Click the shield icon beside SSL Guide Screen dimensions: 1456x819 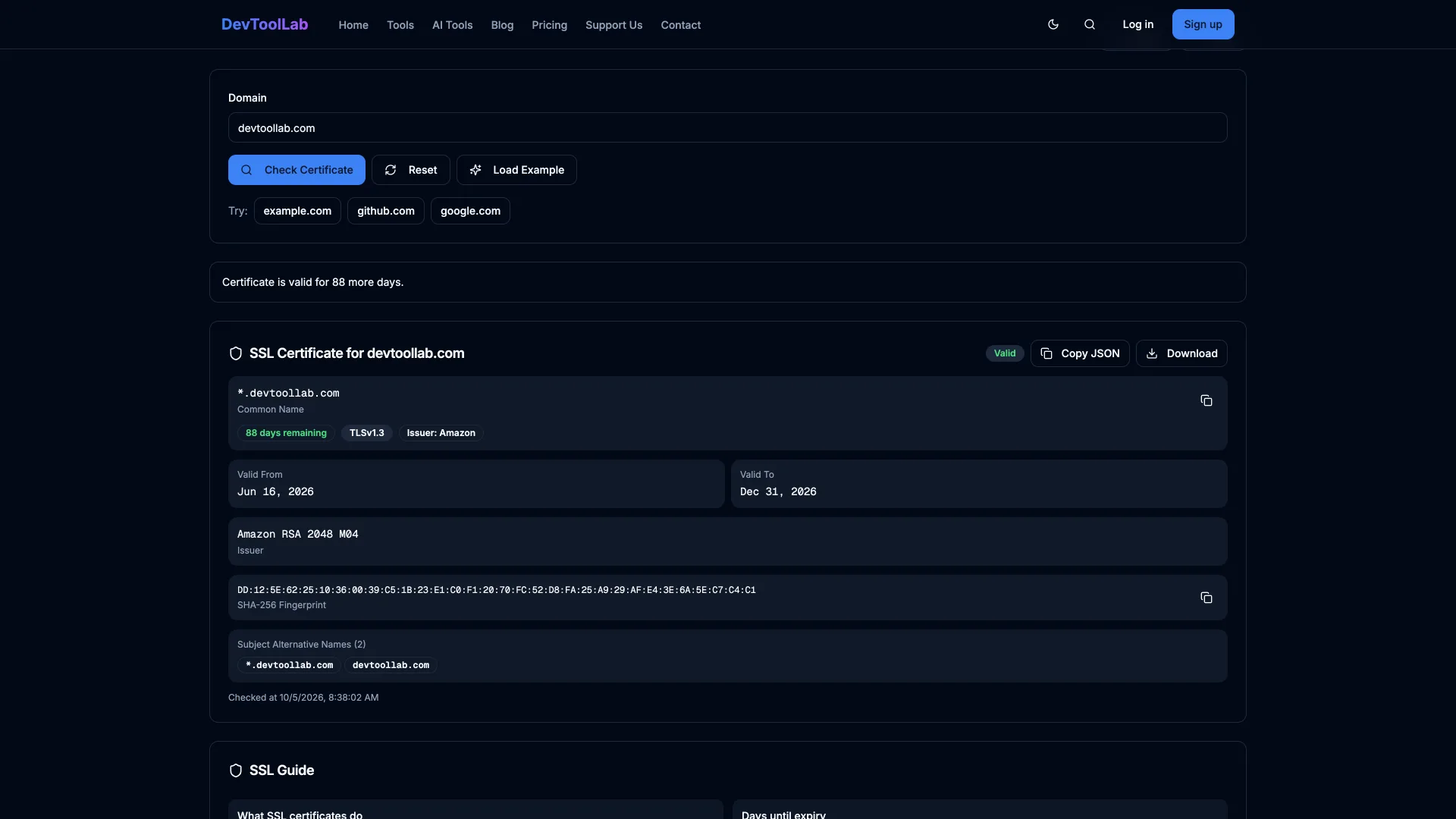(236, 770)
